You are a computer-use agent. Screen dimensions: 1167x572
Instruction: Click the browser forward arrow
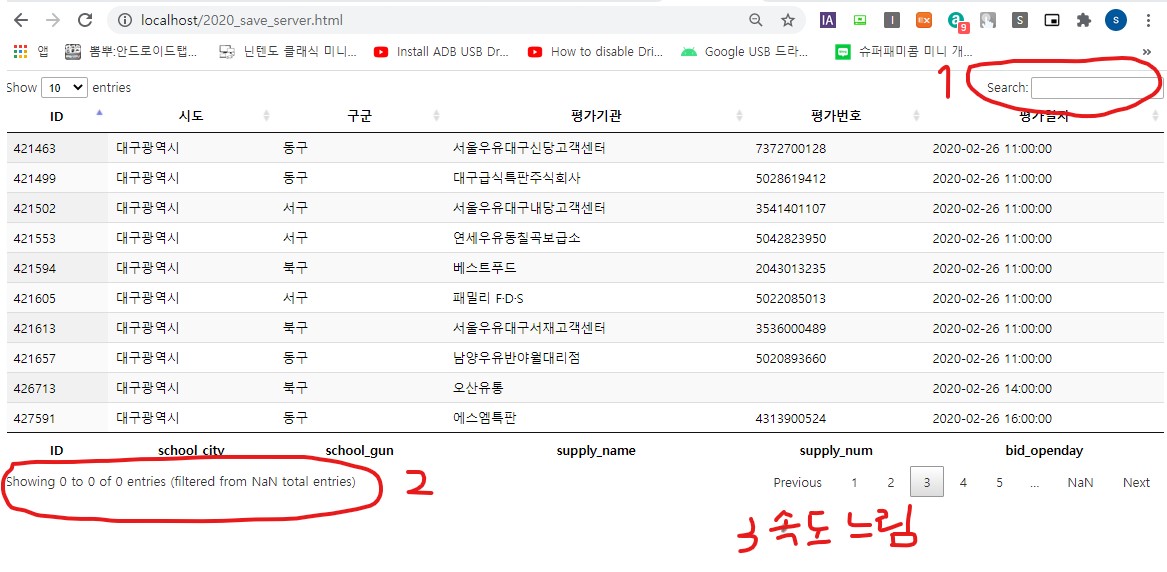pos(53,20)
